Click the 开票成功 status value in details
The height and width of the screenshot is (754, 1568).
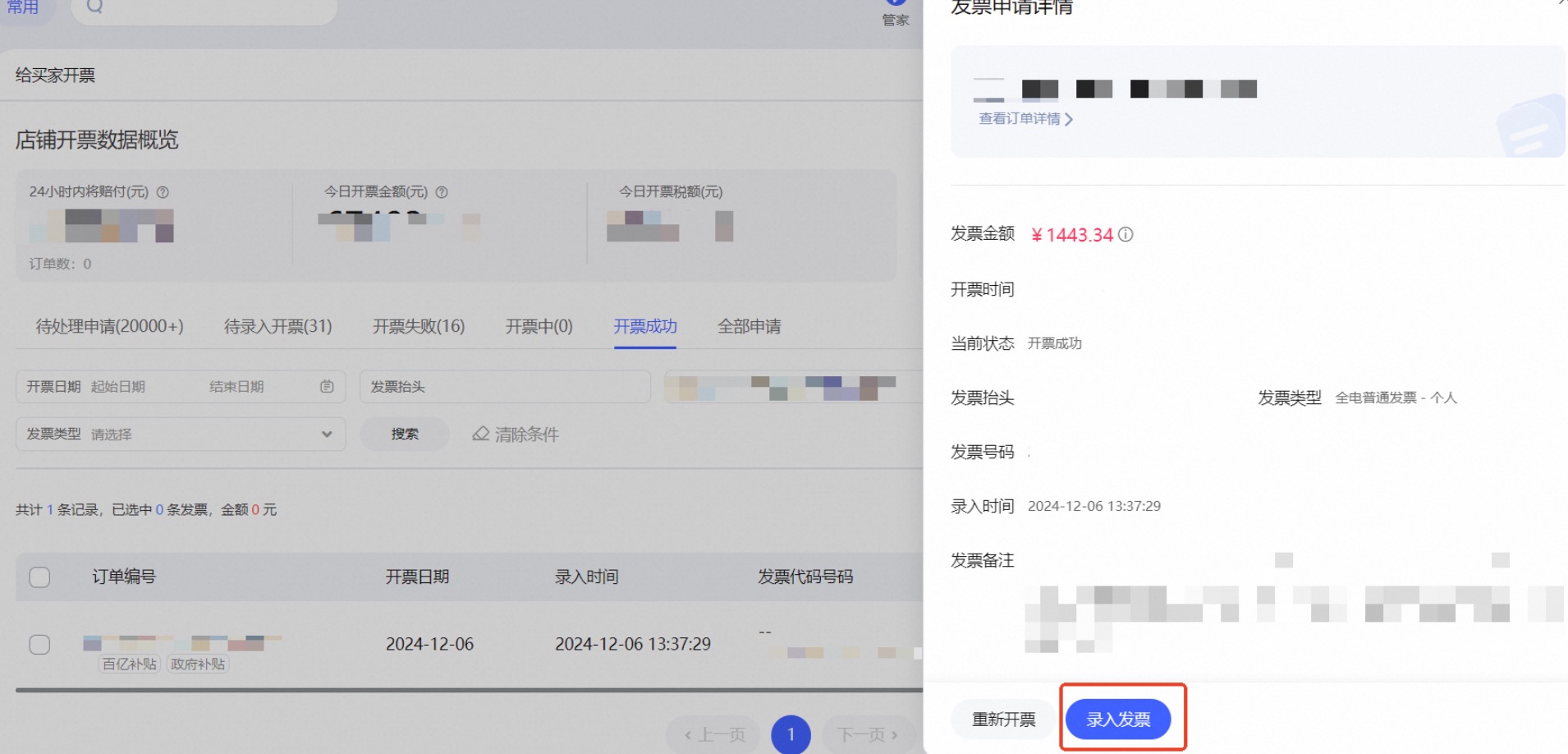click(1055, 343)
